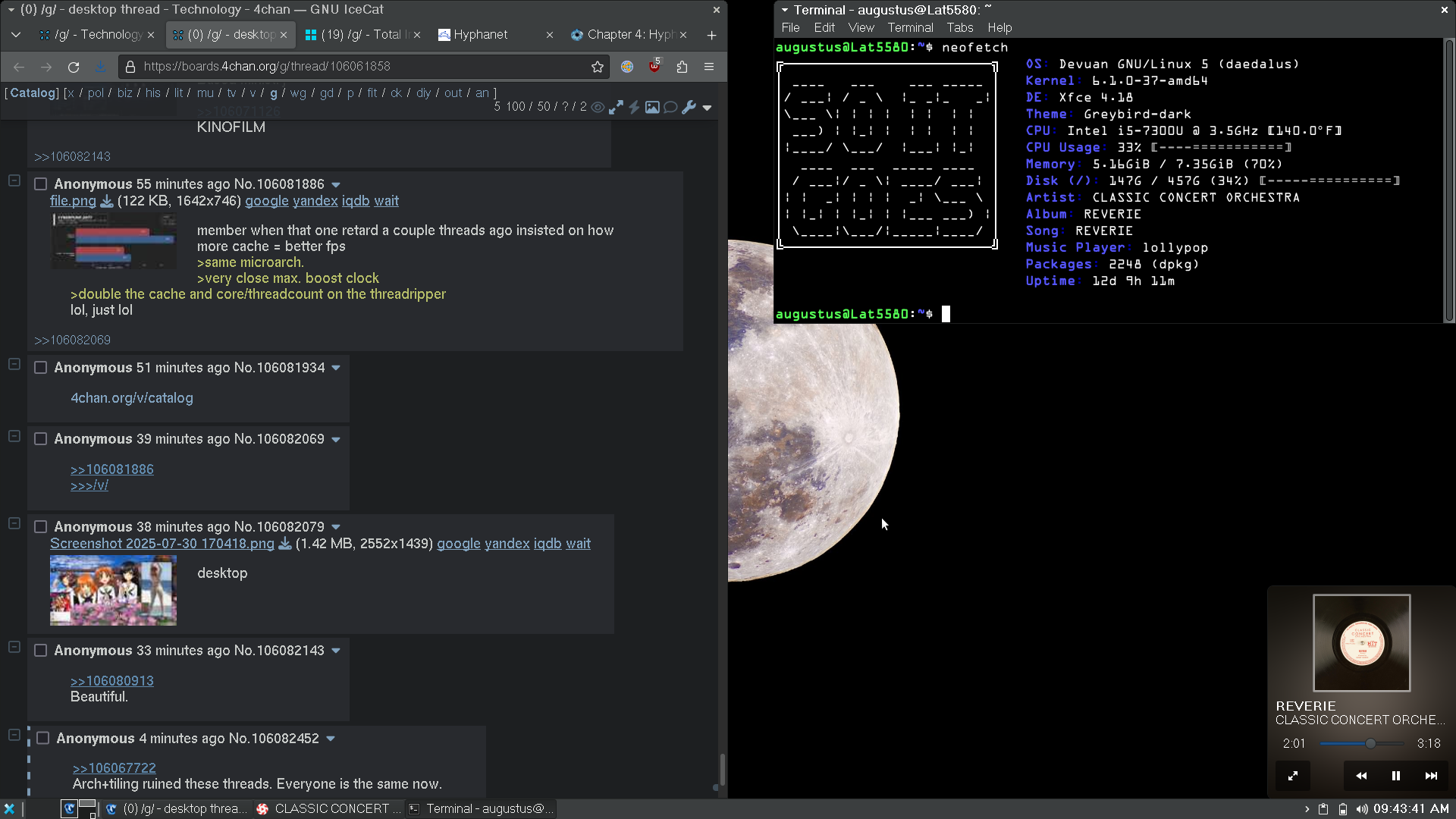Click quote link >>106080913
Image resolution: width=1456 pixels, height=819 pixels.
tap(112, 681)
